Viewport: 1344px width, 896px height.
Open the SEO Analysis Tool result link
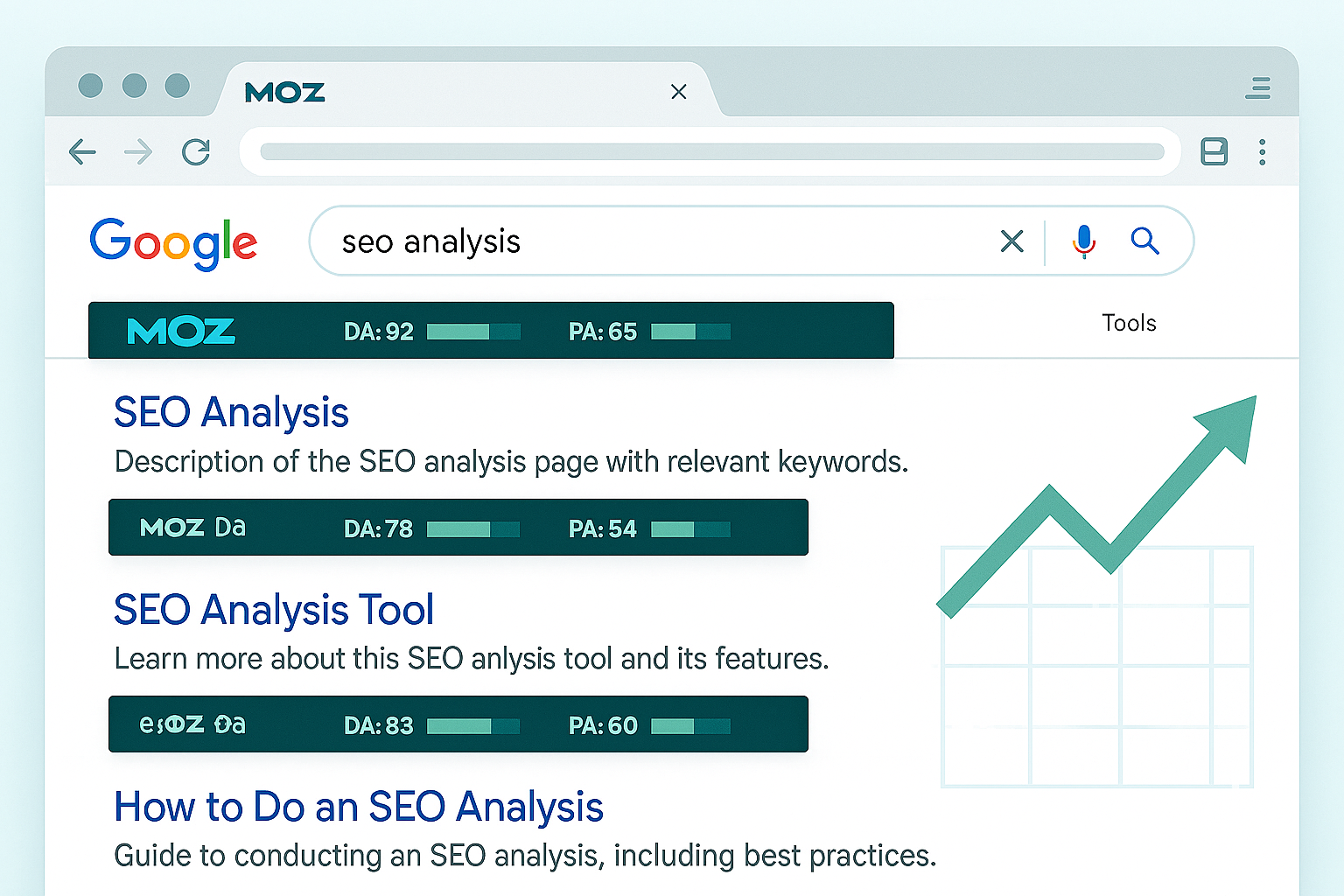(x=273, y=610)
